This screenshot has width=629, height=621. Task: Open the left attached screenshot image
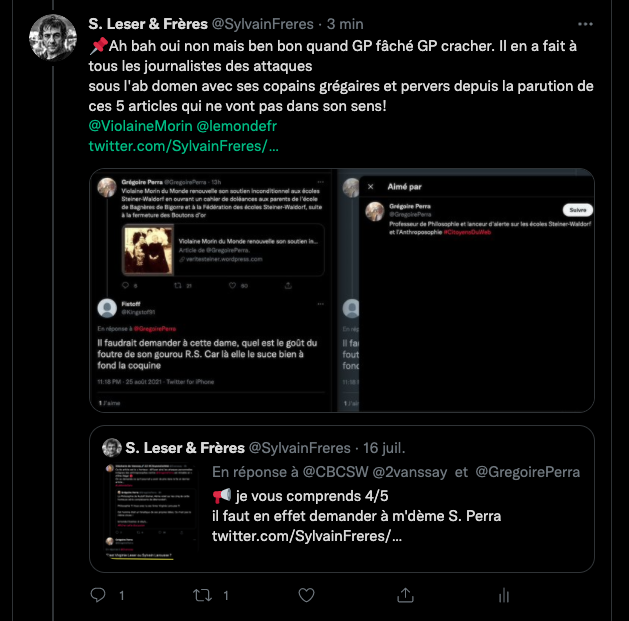coord(213,291)
